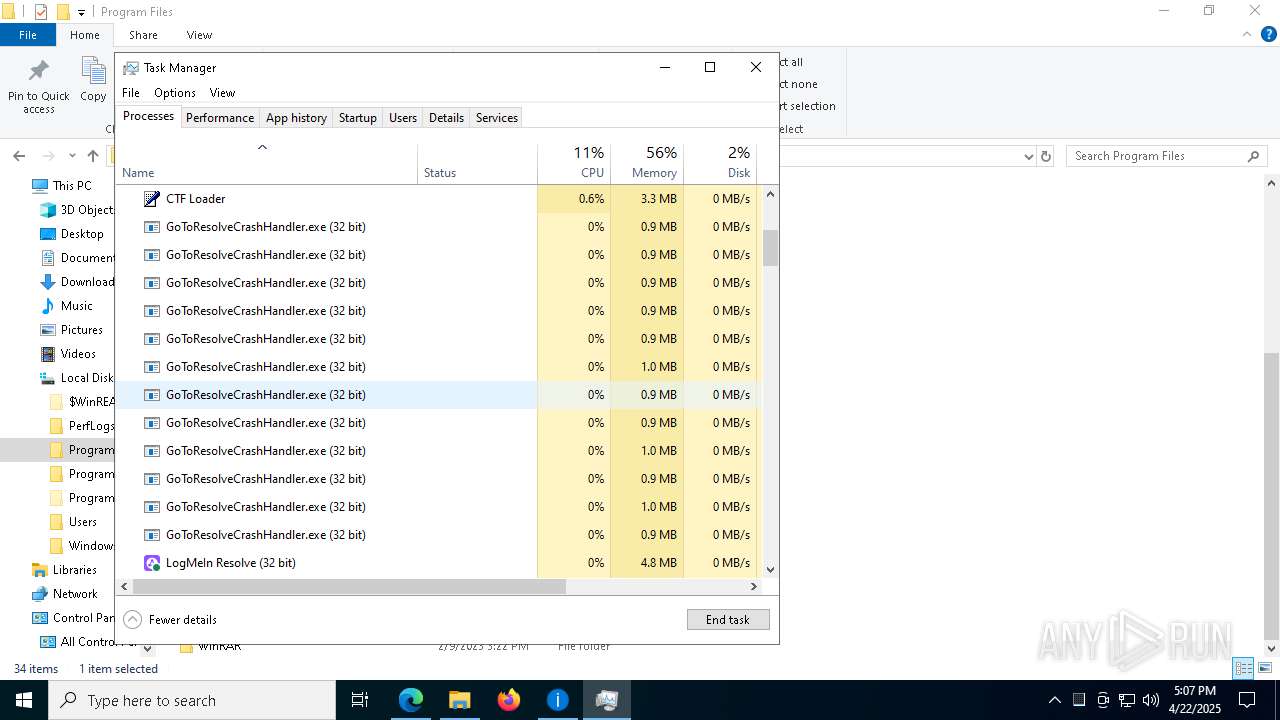Click the Task Manager horizontal scrollbar thumb
The height and width of the screenshot is (720, 1280).
point(349,587)
